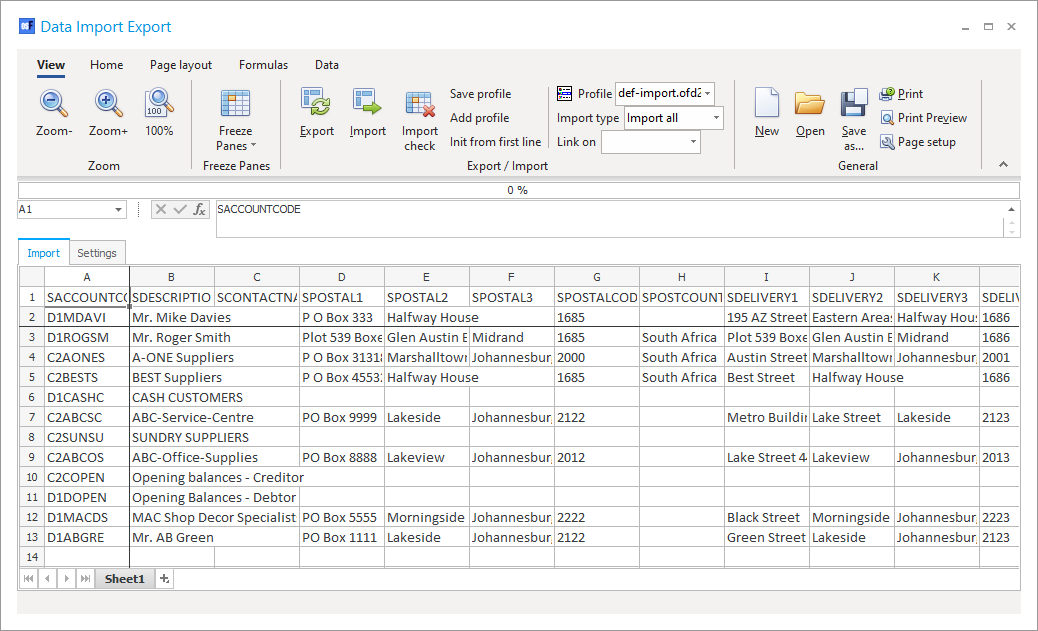Open the Freeze Panes dropdown
The image size is (1038, 631).
point(235,139)
